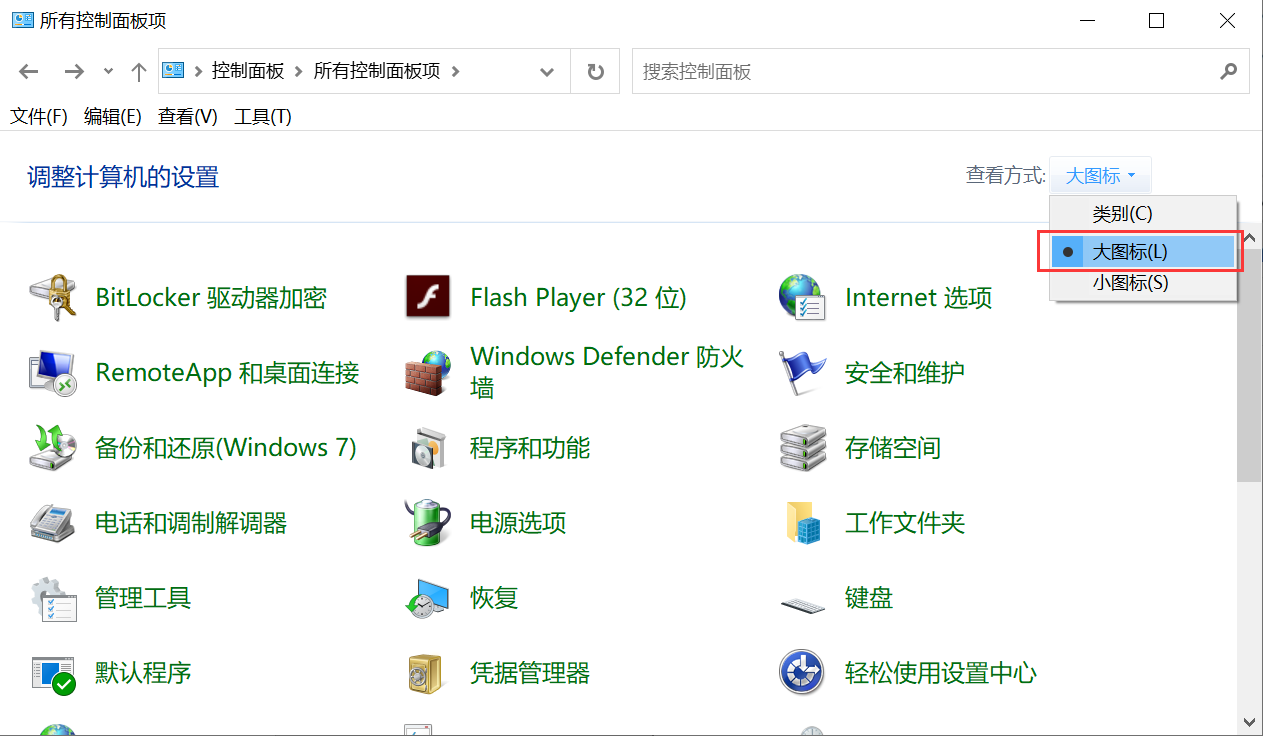Open the 默认程序 link
The width and height of the screenshot is (1263, 736).
pos(143,673)
